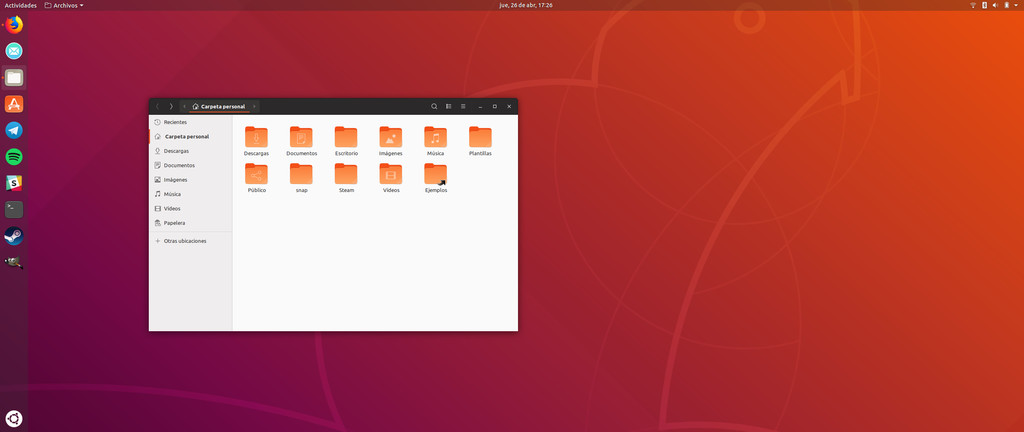Toggle list view in the Files header
The image size is (1024, 432).
(449, 106)
